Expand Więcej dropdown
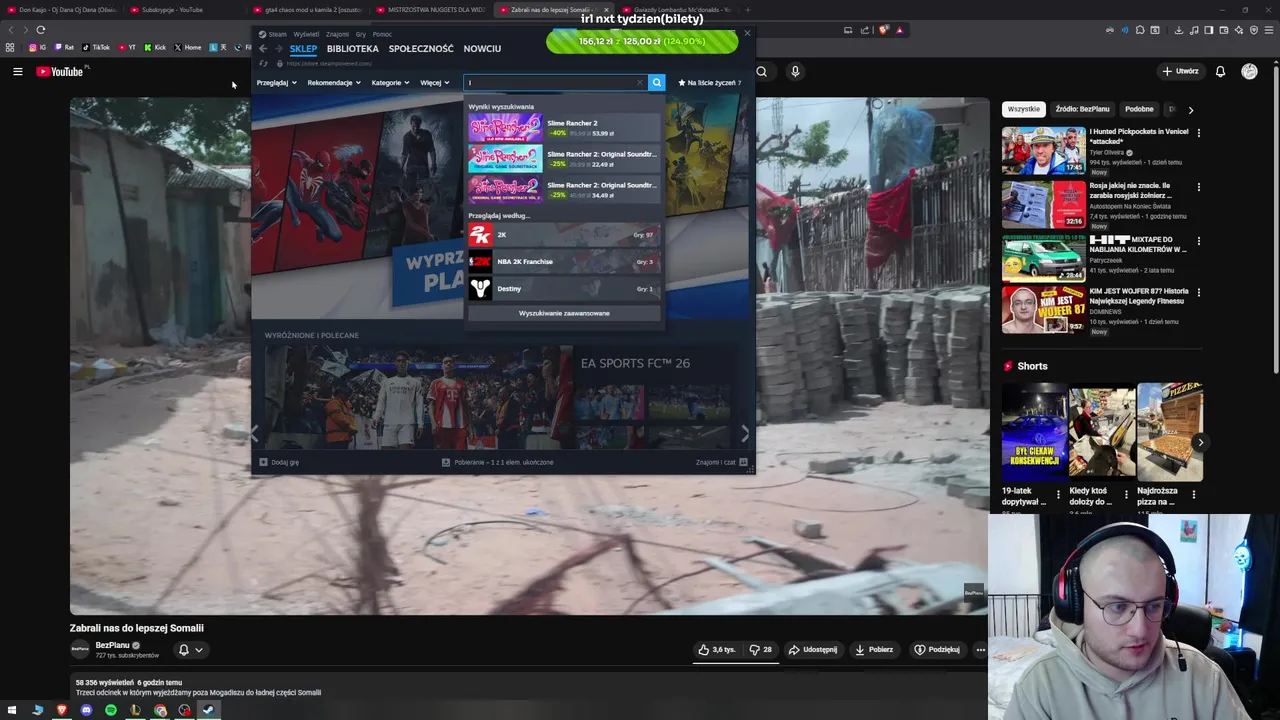1280x720 pixels. [435, 83]
